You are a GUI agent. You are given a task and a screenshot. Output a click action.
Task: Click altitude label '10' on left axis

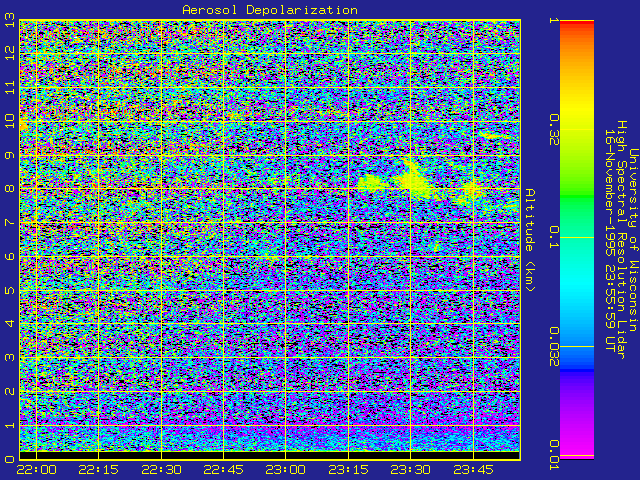[10, 121]
